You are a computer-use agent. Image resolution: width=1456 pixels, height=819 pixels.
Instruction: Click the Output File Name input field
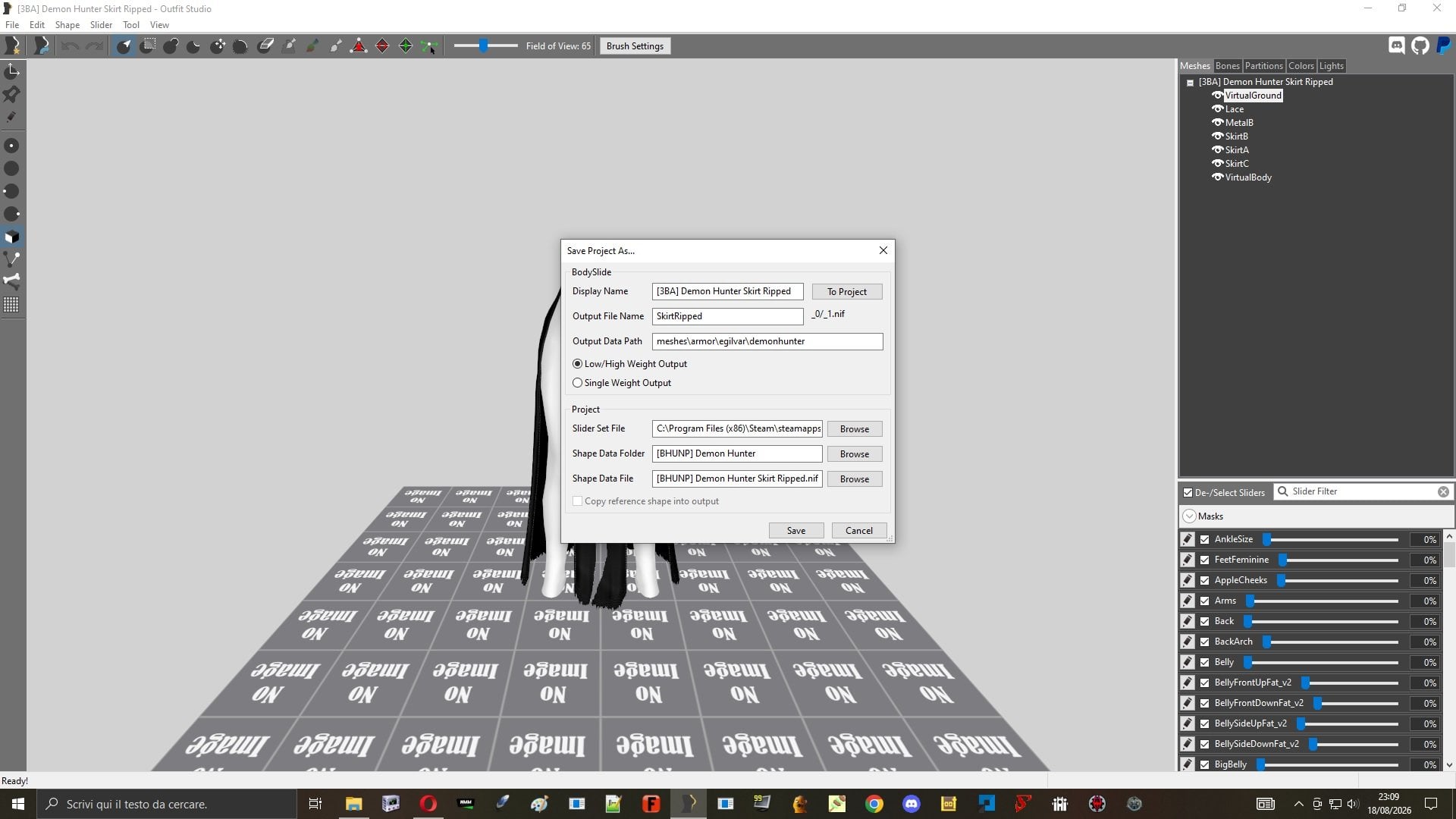click(x=727, y=316)
